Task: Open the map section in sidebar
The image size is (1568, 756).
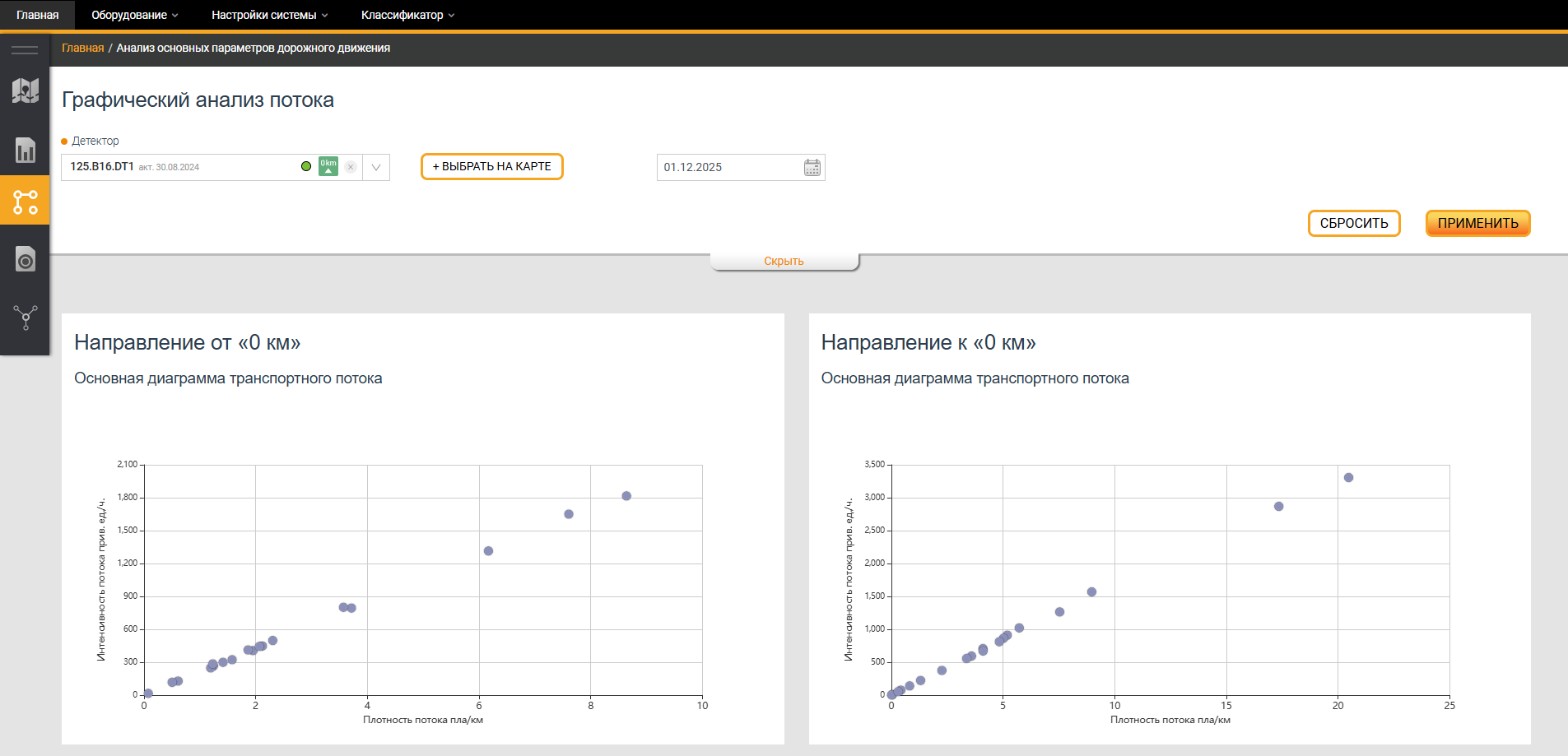Action: [25, 90]
